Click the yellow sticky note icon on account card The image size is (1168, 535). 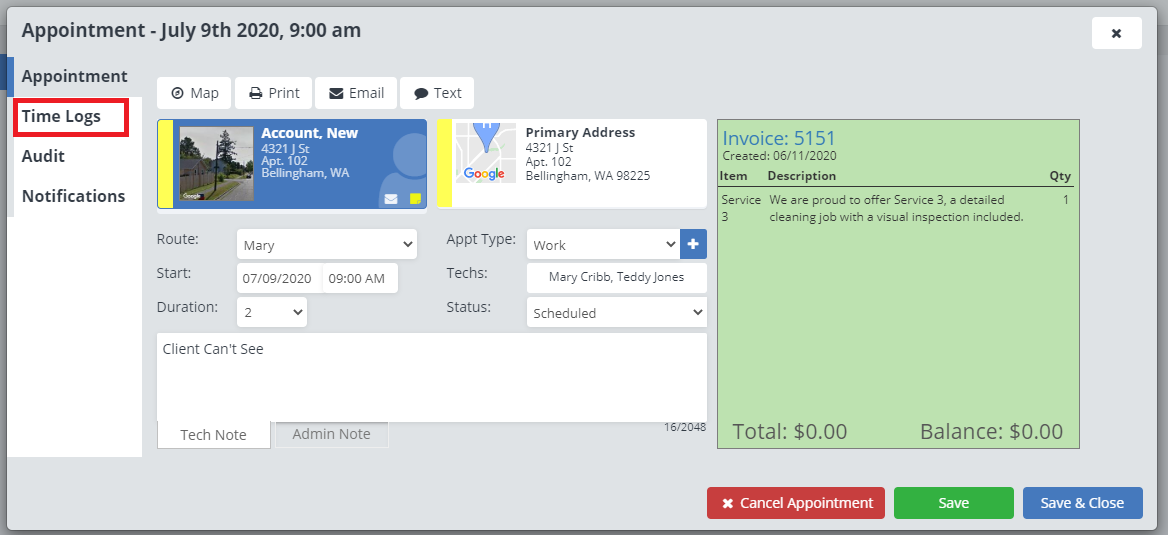[x=415, y=199]
